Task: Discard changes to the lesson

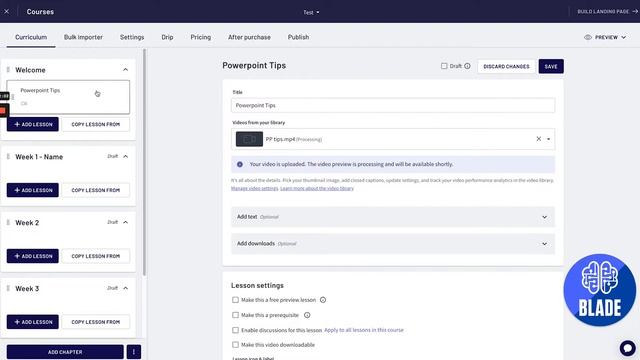Action: [x=506, y=66]
